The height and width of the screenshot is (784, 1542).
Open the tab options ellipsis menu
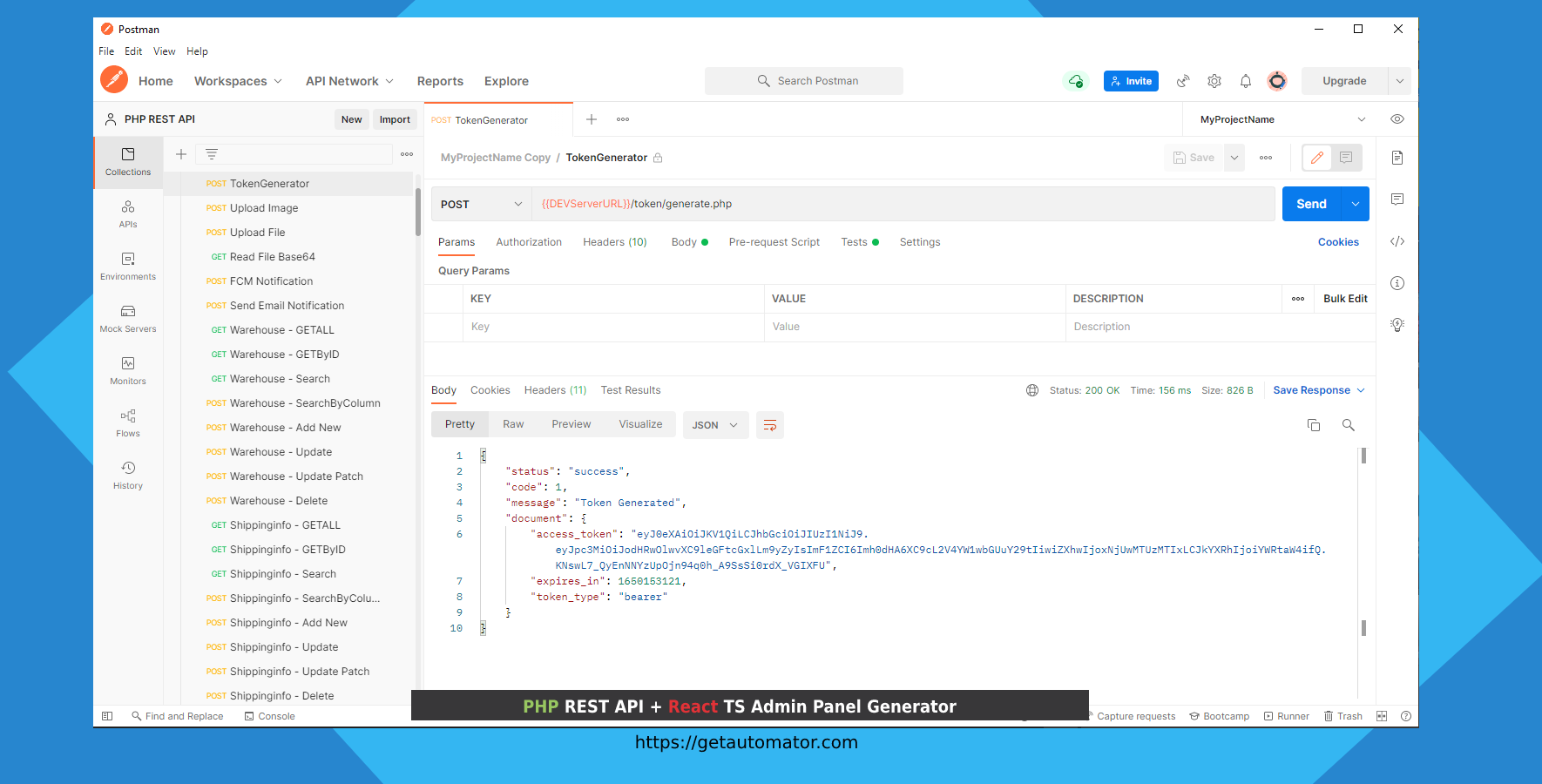click(623, 119)
